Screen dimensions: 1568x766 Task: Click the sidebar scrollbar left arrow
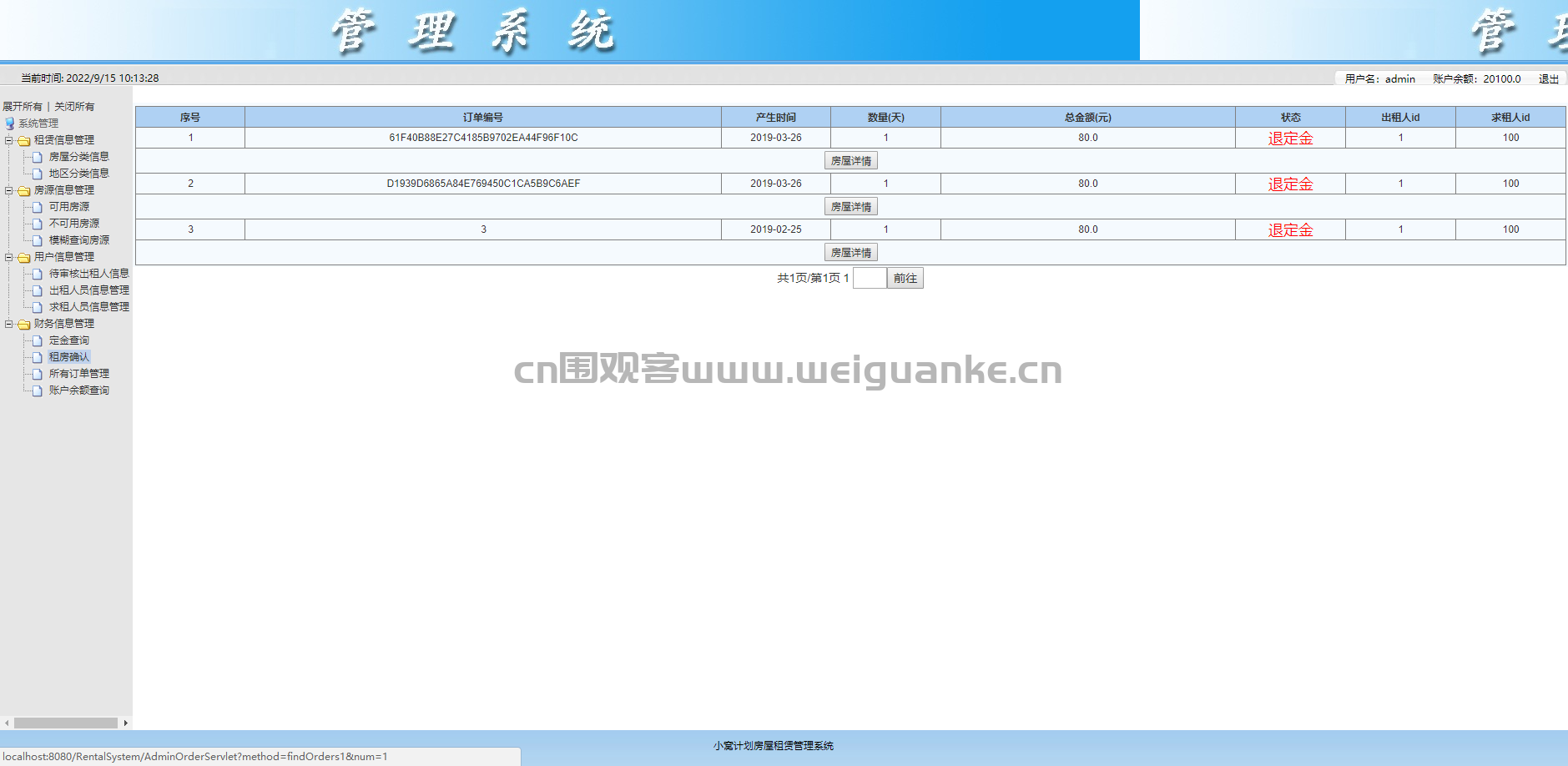(x=7, y=723)
